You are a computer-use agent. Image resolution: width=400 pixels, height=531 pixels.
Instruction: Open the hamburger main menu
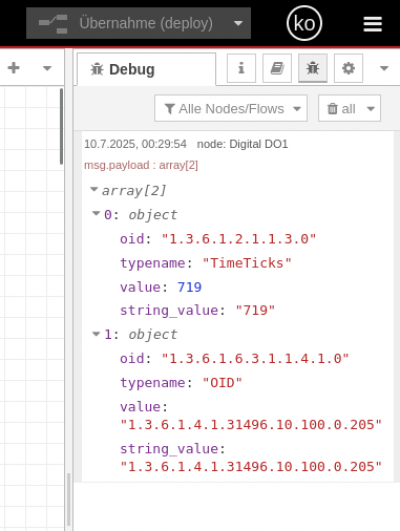click(x=373, y=24)
